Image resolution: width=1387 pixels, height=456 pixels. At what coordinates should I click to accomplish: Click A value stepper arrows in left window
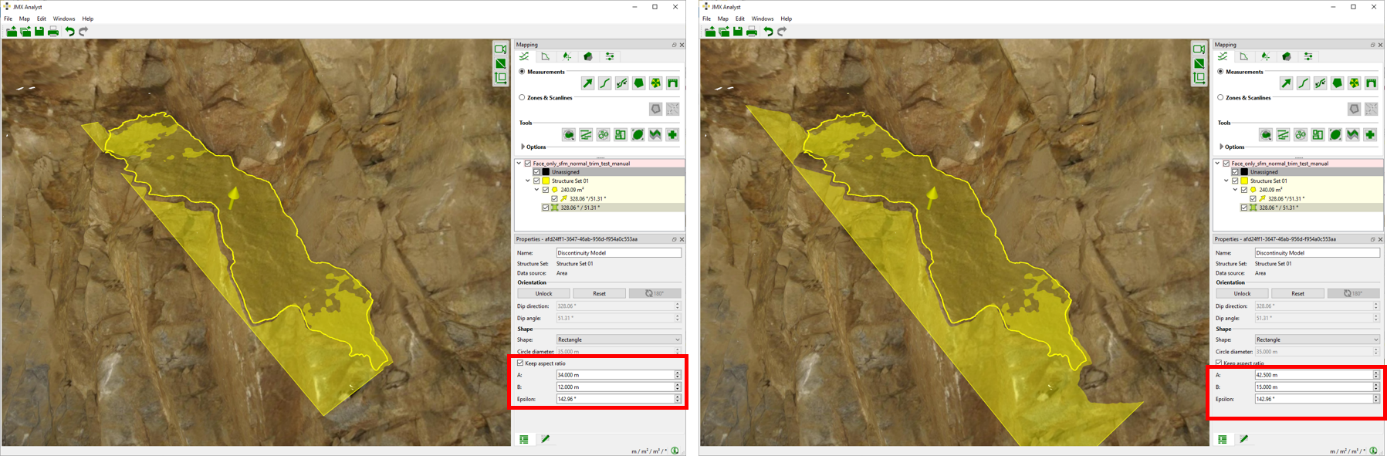[678, 375]
